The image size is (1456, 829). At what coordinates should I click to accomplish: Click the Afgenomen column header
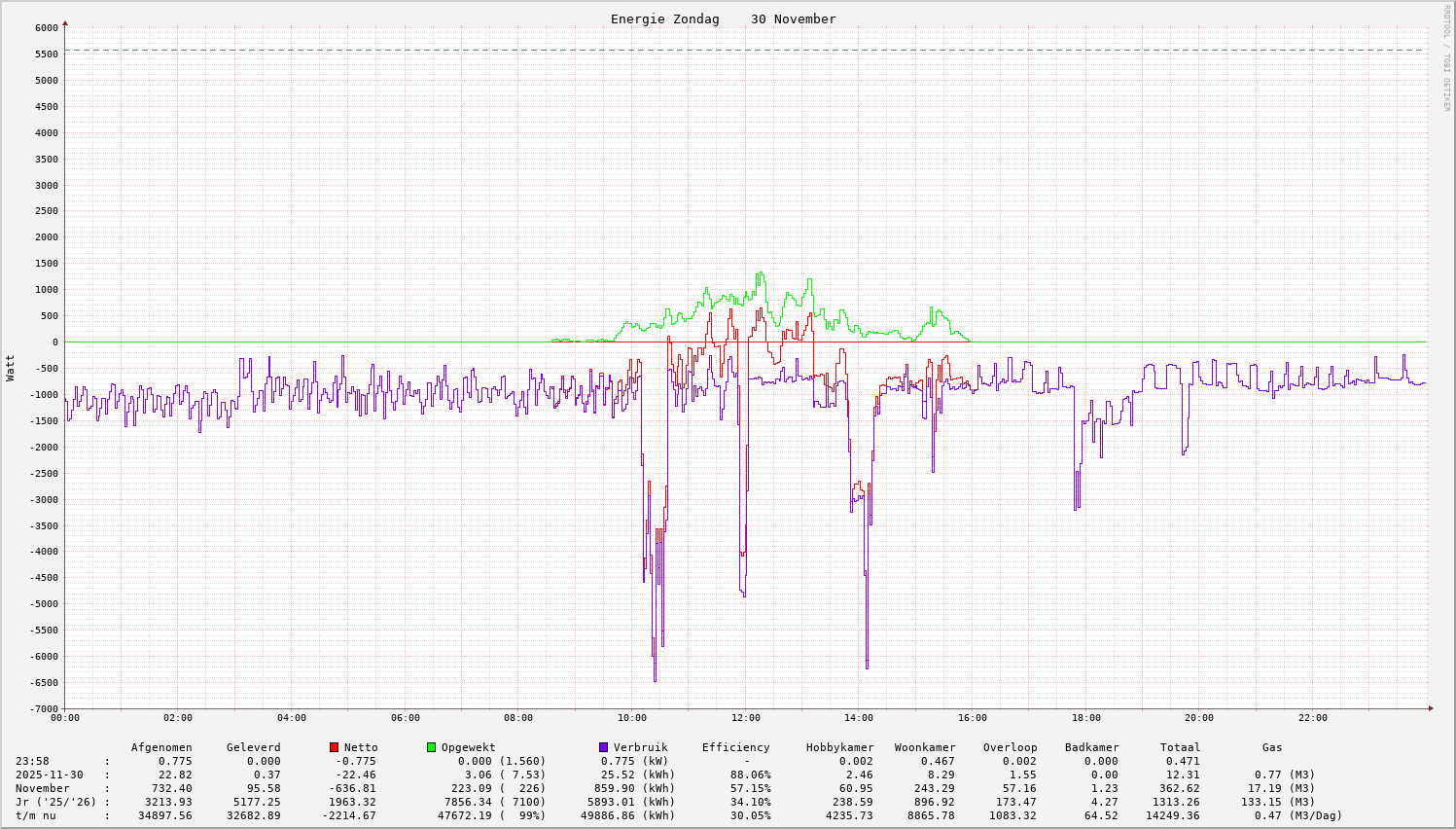point(161,747)
